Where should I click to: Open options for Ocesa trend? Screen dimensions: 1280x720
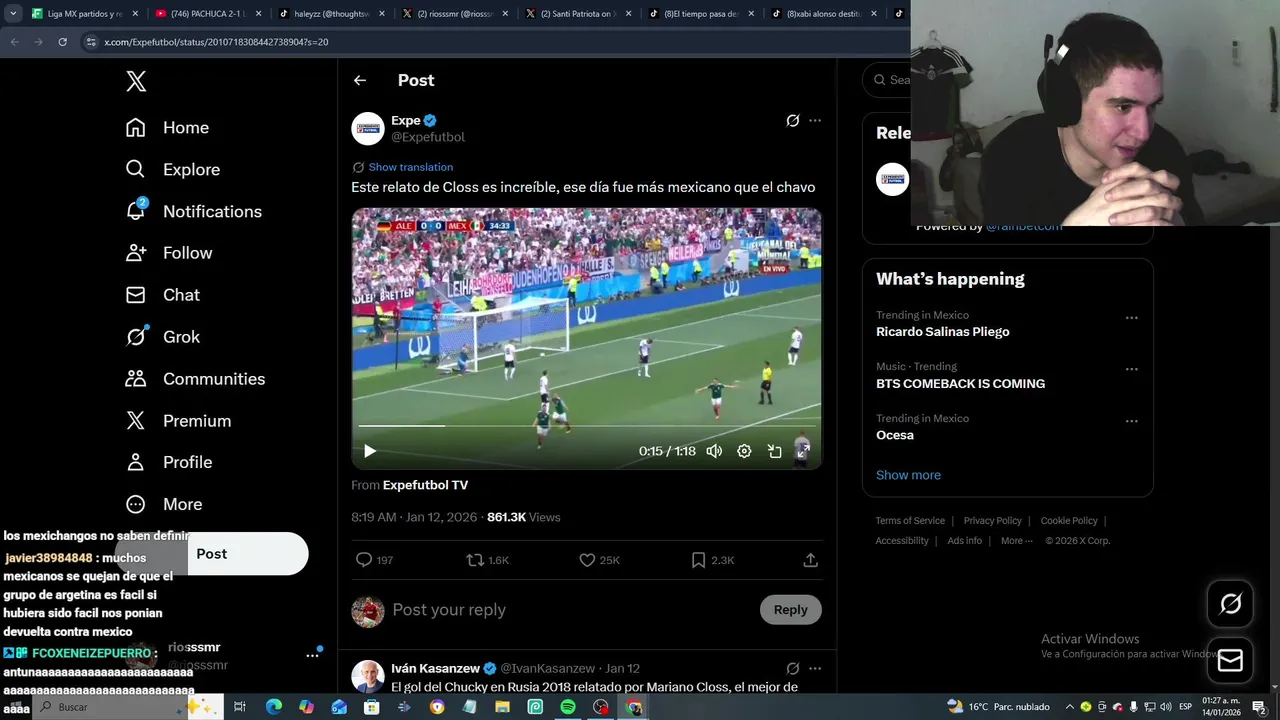tap(1131, 421)
